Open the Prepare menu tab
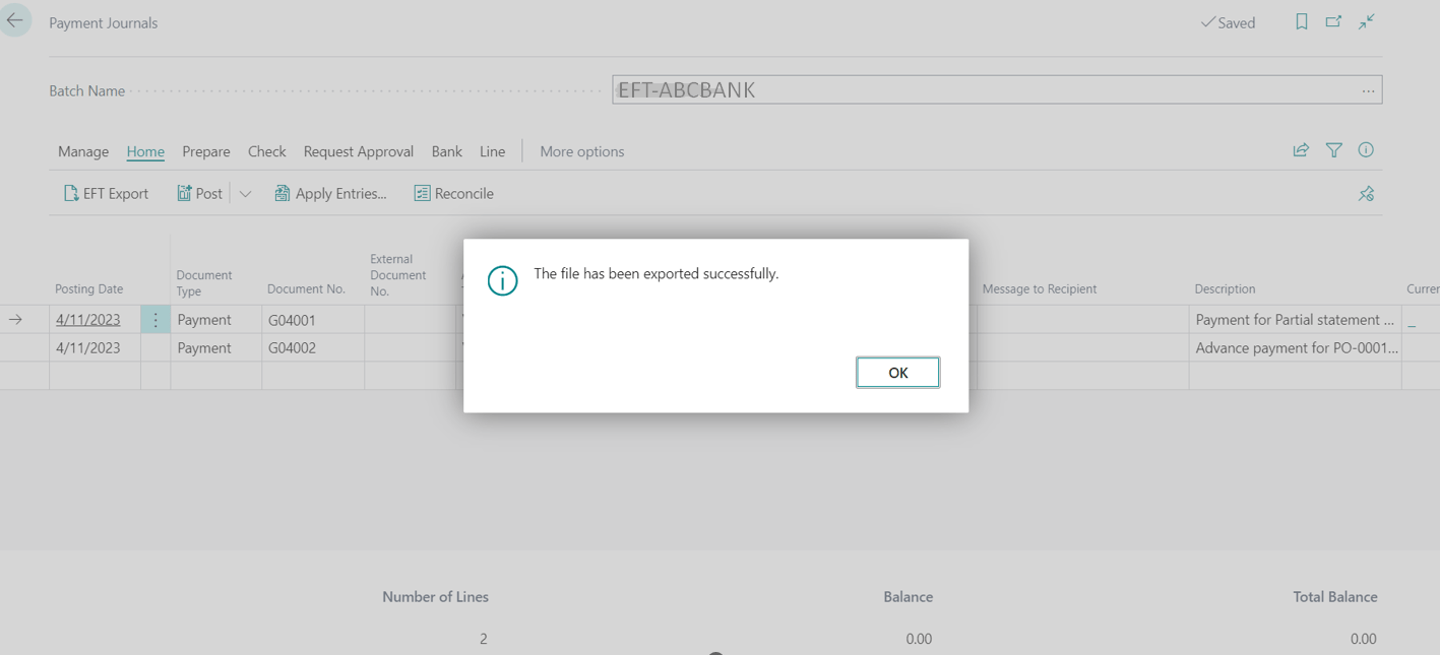This screenshot has width=1440, height=655. [206, 152]
